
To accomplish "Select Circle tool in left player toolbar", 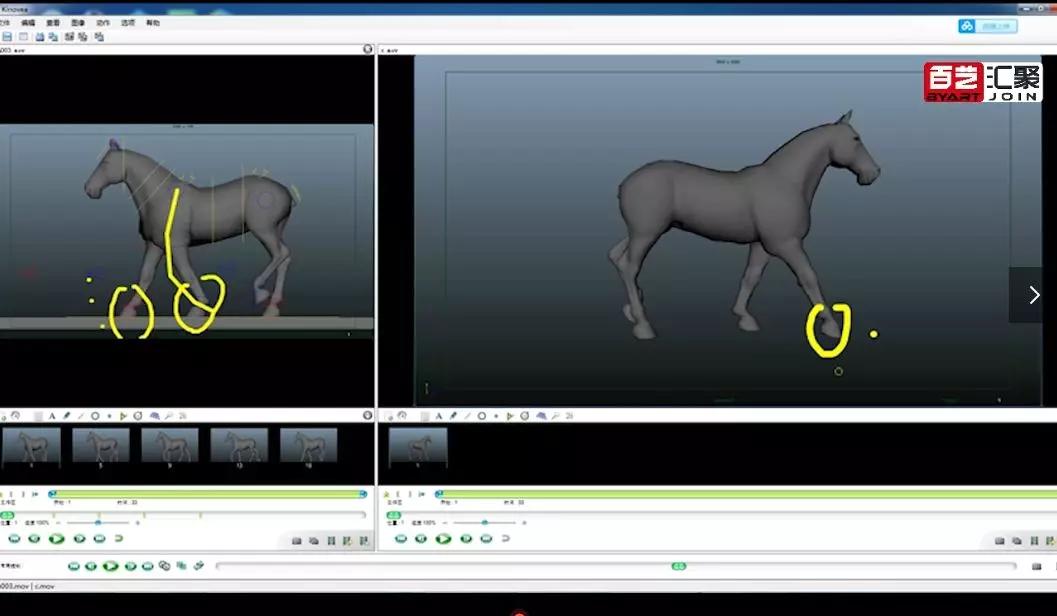I will point(95,416).
